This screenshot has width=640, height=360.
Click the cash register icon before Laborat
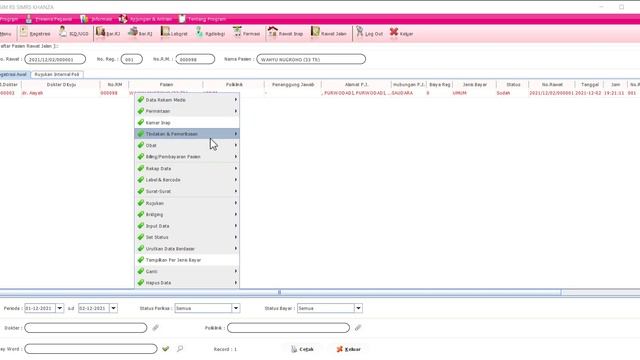tap(140, 33)
